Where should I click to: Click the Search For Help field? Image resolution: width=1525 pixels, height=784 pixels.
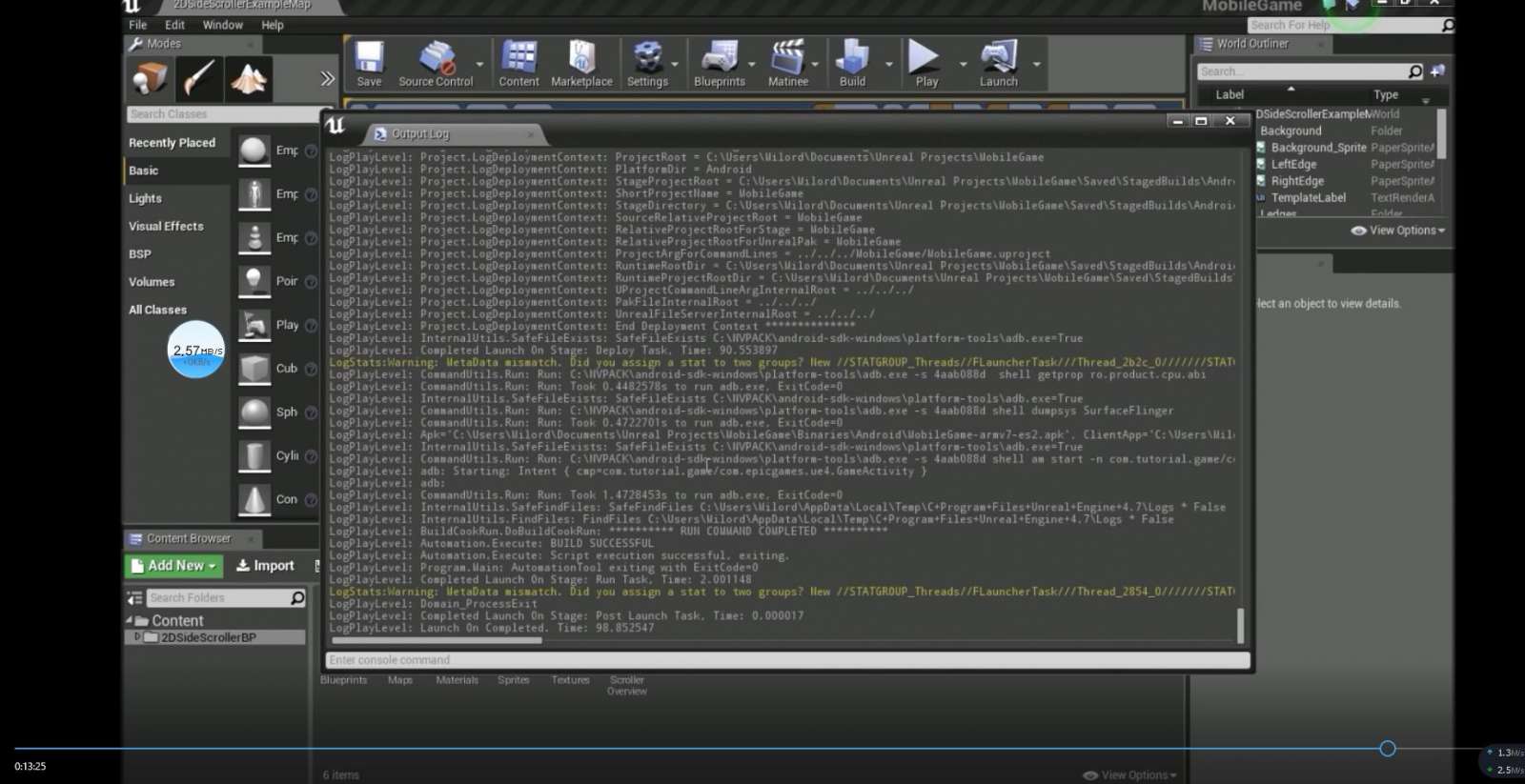pyautogui.click(x=1351, y=26)
